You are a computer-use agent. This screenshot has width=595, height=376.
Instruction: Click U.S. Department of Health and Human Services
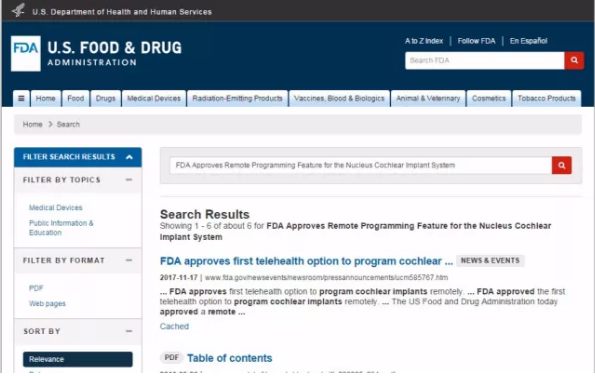tap(122, 12)
